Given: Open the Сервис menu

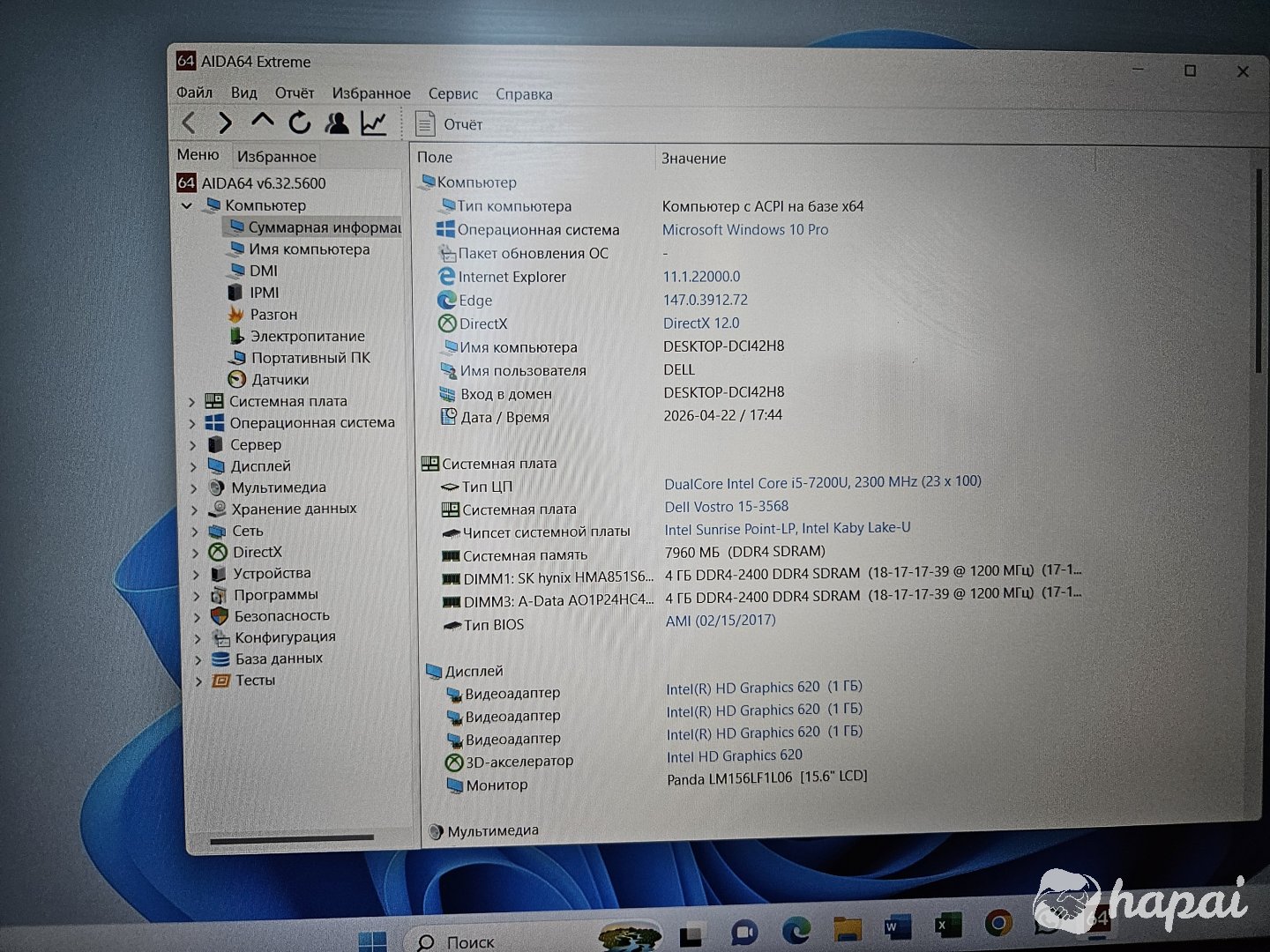Looking at the screenshot, I should point(453,93).
